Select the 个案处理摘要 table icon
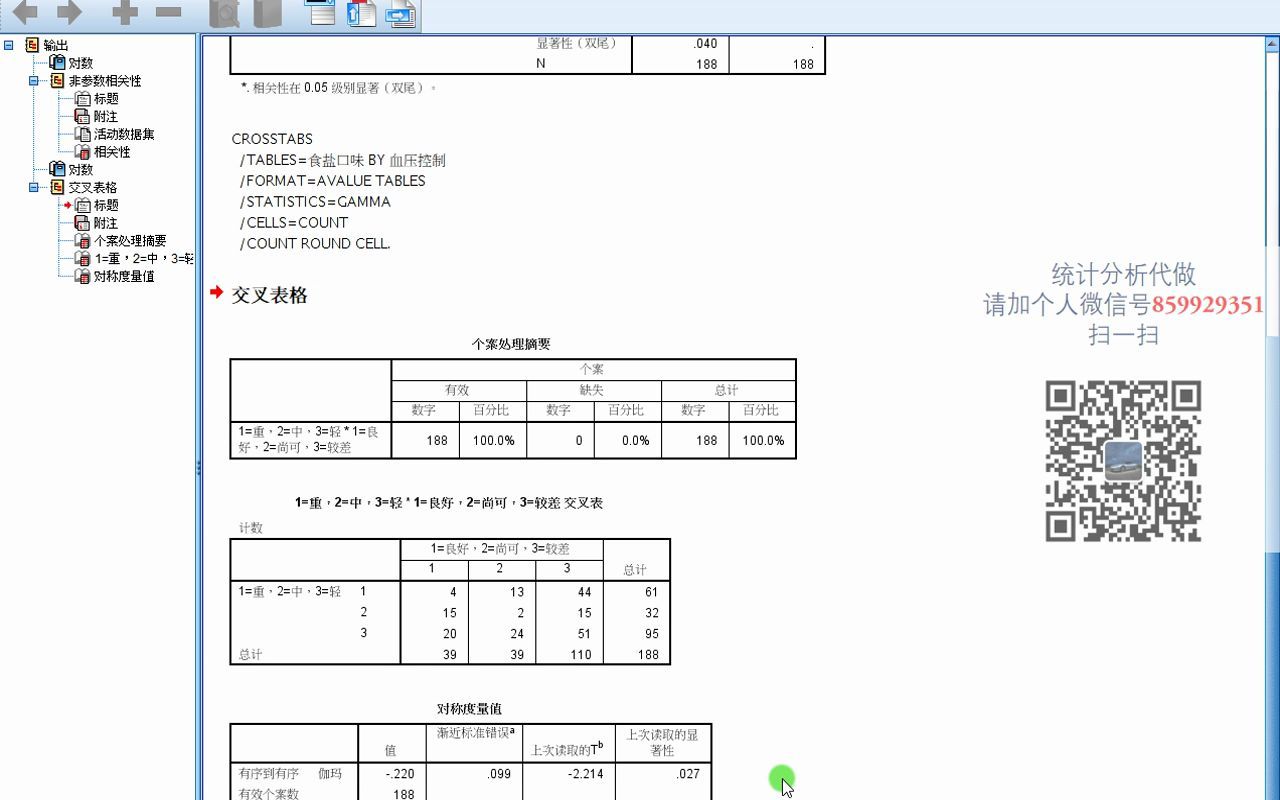 point(83,241)
